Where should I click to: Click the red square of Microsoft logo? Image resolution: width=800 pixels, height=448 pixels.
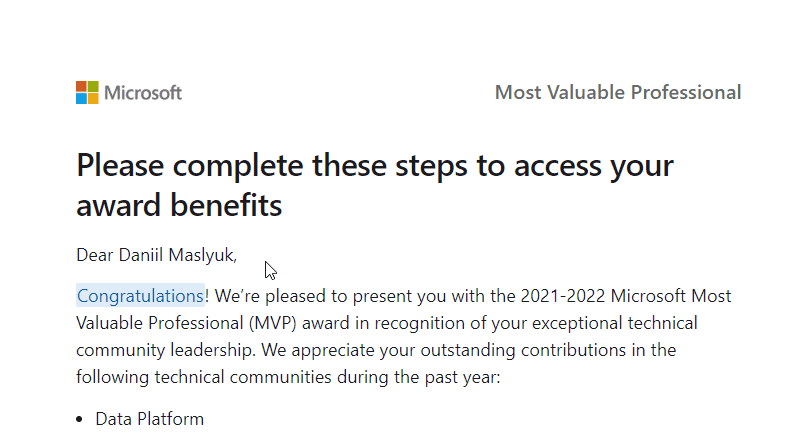click(81, 86)
